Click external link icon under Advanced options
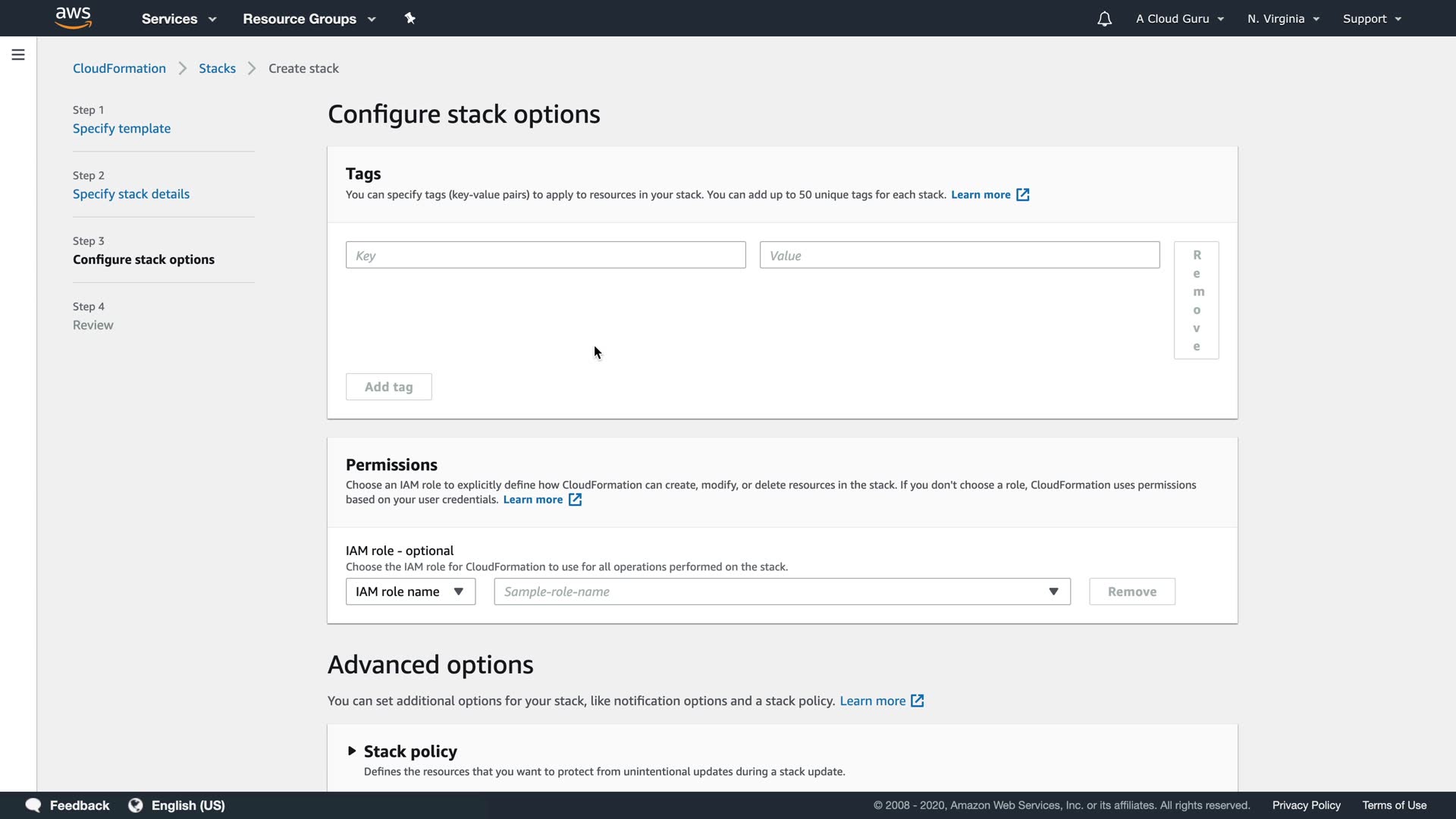Image resolution: width=1456 pixels, height=819 pixels. pyautogui.click(x=918, y=701)
